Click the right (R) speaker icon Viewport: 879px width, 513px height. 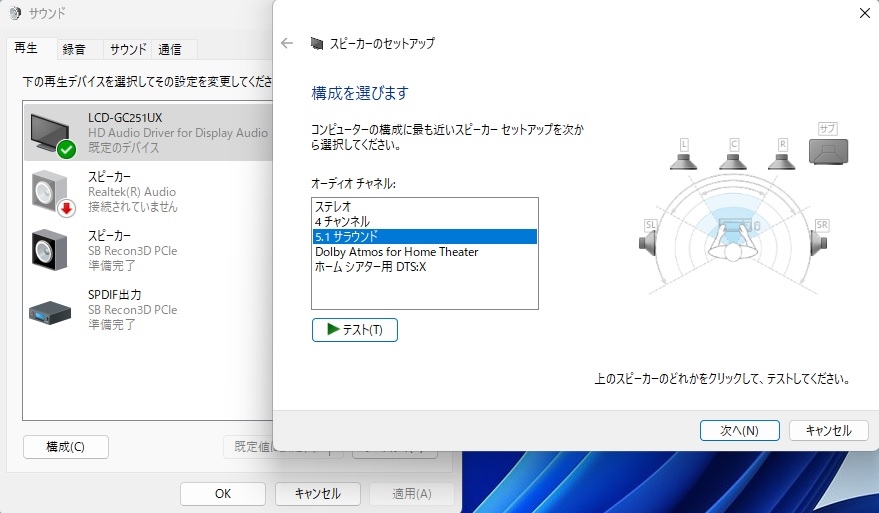coord(781,161)
